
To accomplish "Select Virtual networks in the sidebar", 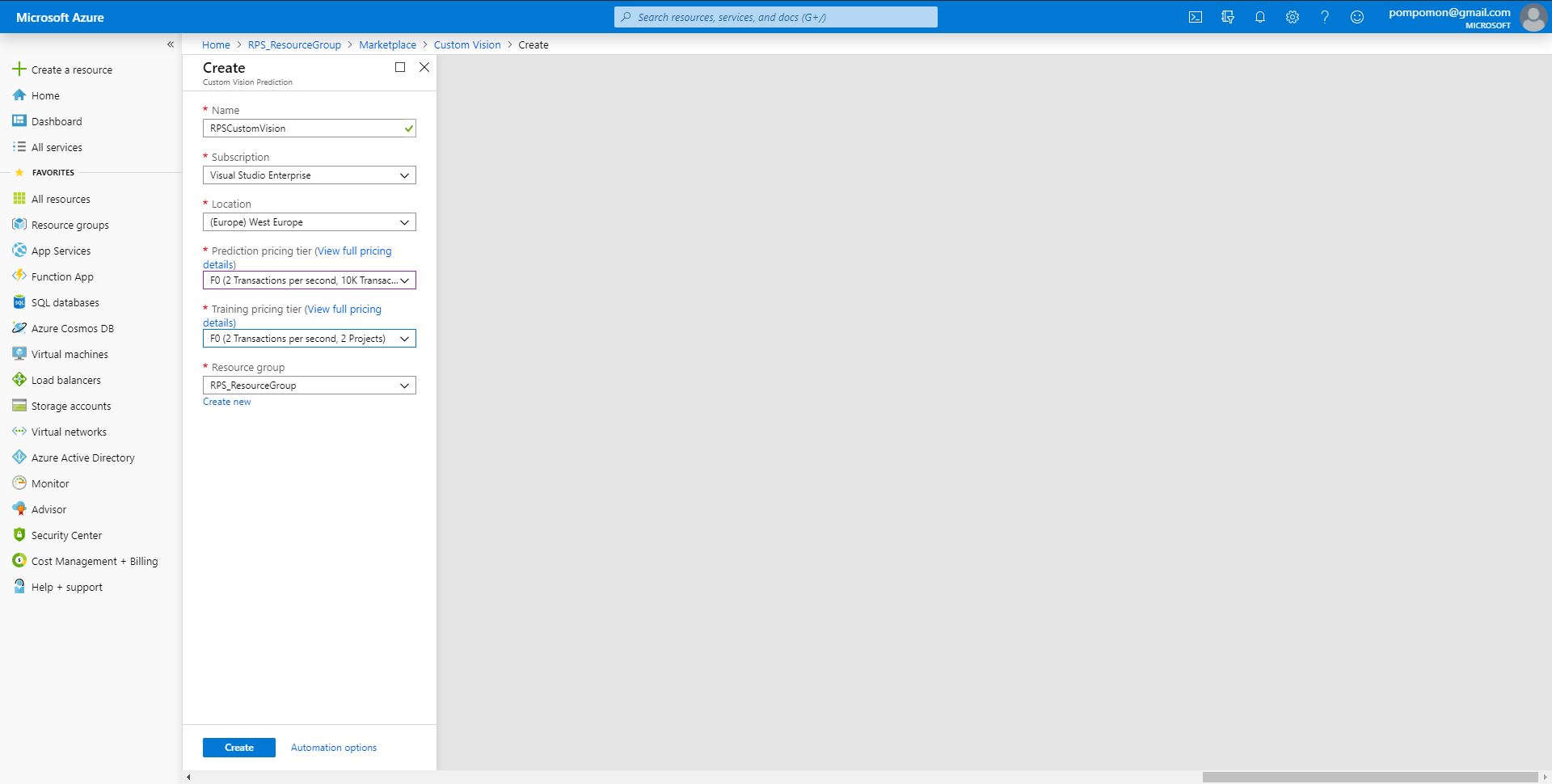I will [69, 432].
